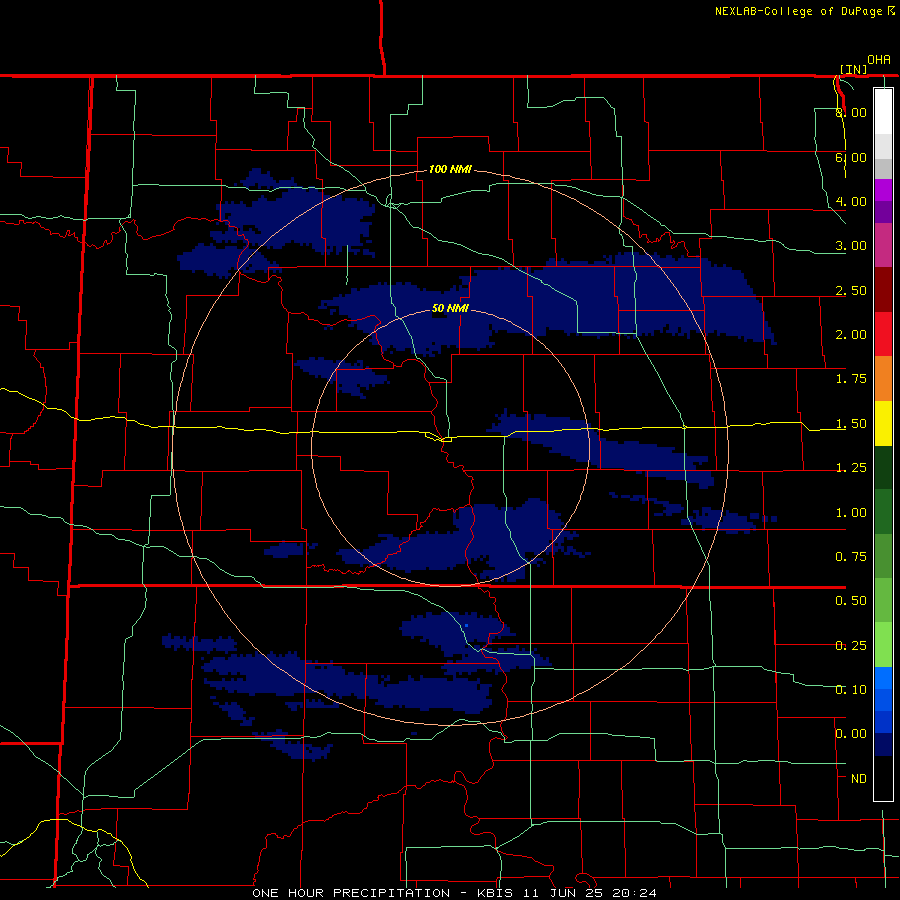Click the 1.50 legend value
900x900 pixels.
pos(851,424)
